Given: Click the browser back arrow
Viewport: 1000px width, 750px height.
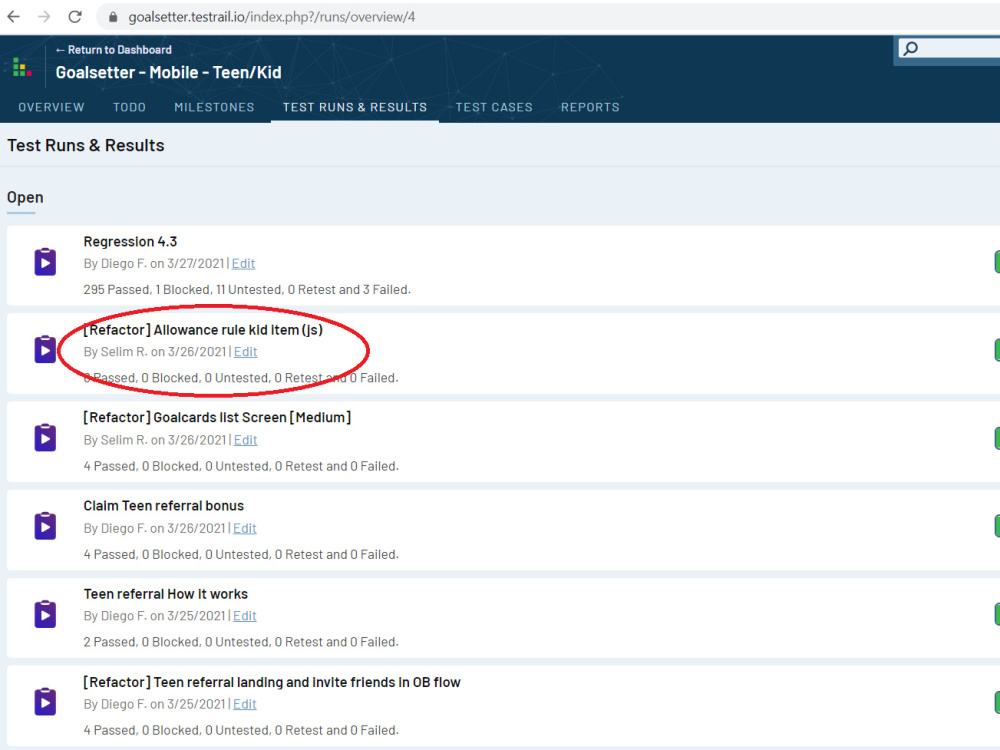Looking at the screenshot, I should 13,17.
